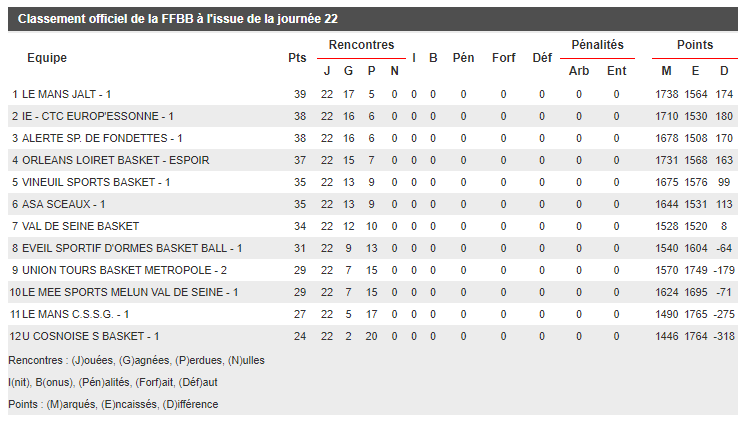Image resolution: width=746 pixels, height=421 pixels.
Task: Click U COSNOISE S BASKET - 1 row
Action: [x=373, y=336]
